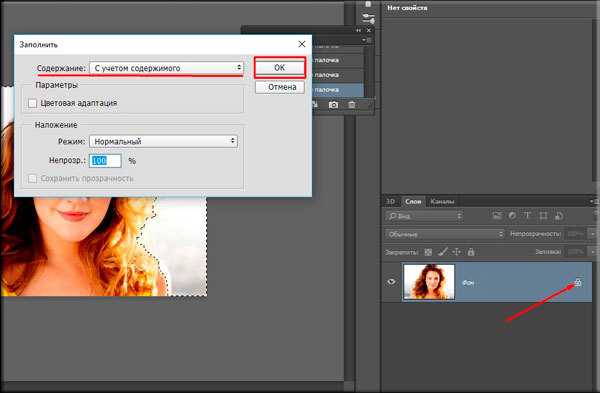Click the Непрозр. opacity input field
Image resolution: width=600 pixels, height=393 pixels.
[x=105, y=161]
